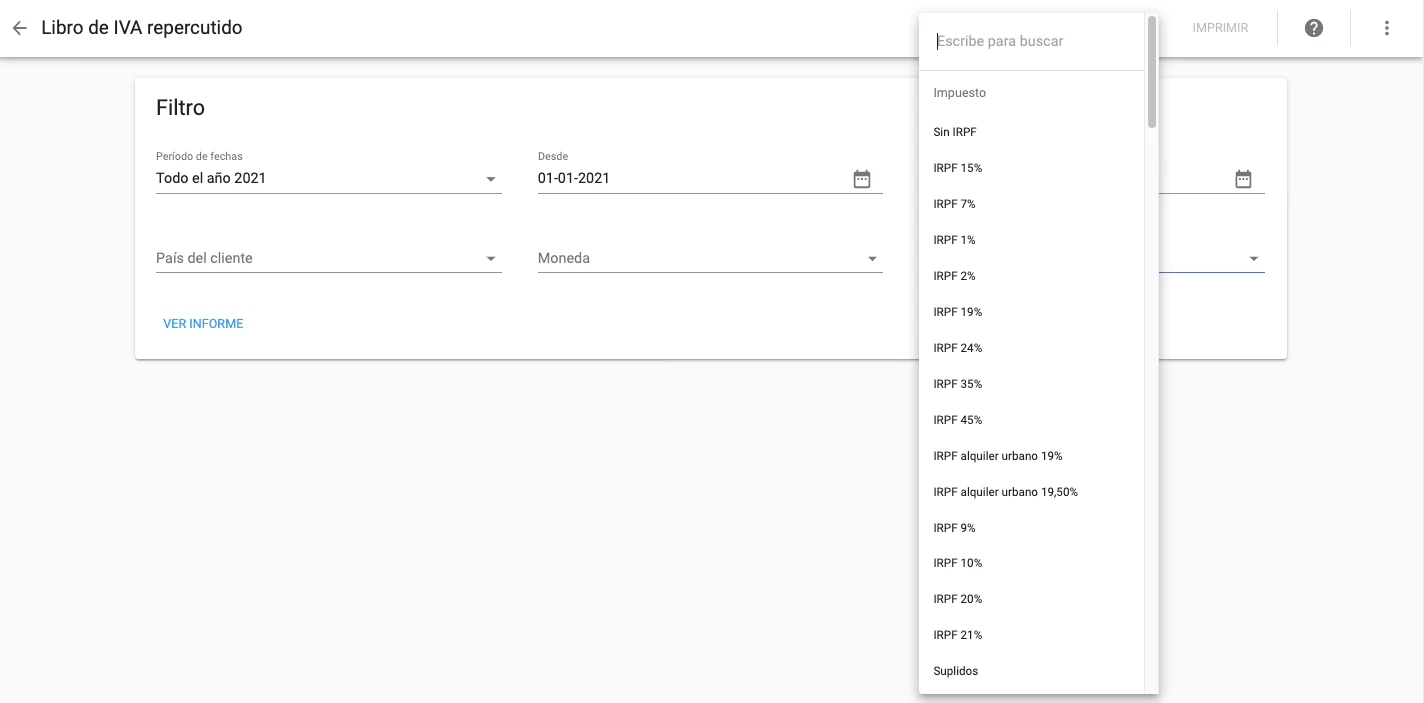Click the Desde date field
1424x703 pixels.
[690, 179]
